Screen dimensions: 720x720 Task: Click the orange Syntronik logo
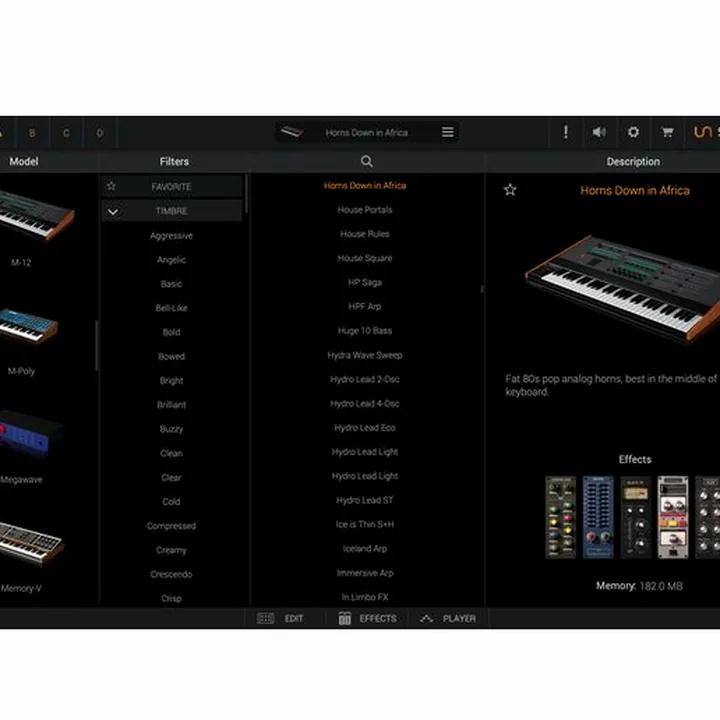[703, 132]
